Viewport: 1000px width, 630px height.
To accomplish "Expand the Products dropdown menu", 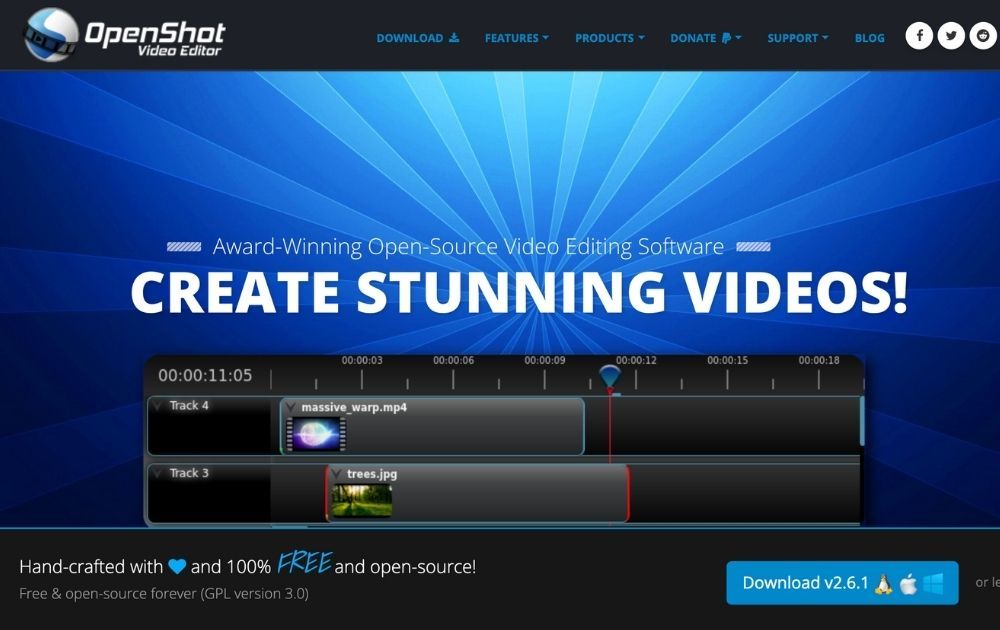I will [610, 38].
